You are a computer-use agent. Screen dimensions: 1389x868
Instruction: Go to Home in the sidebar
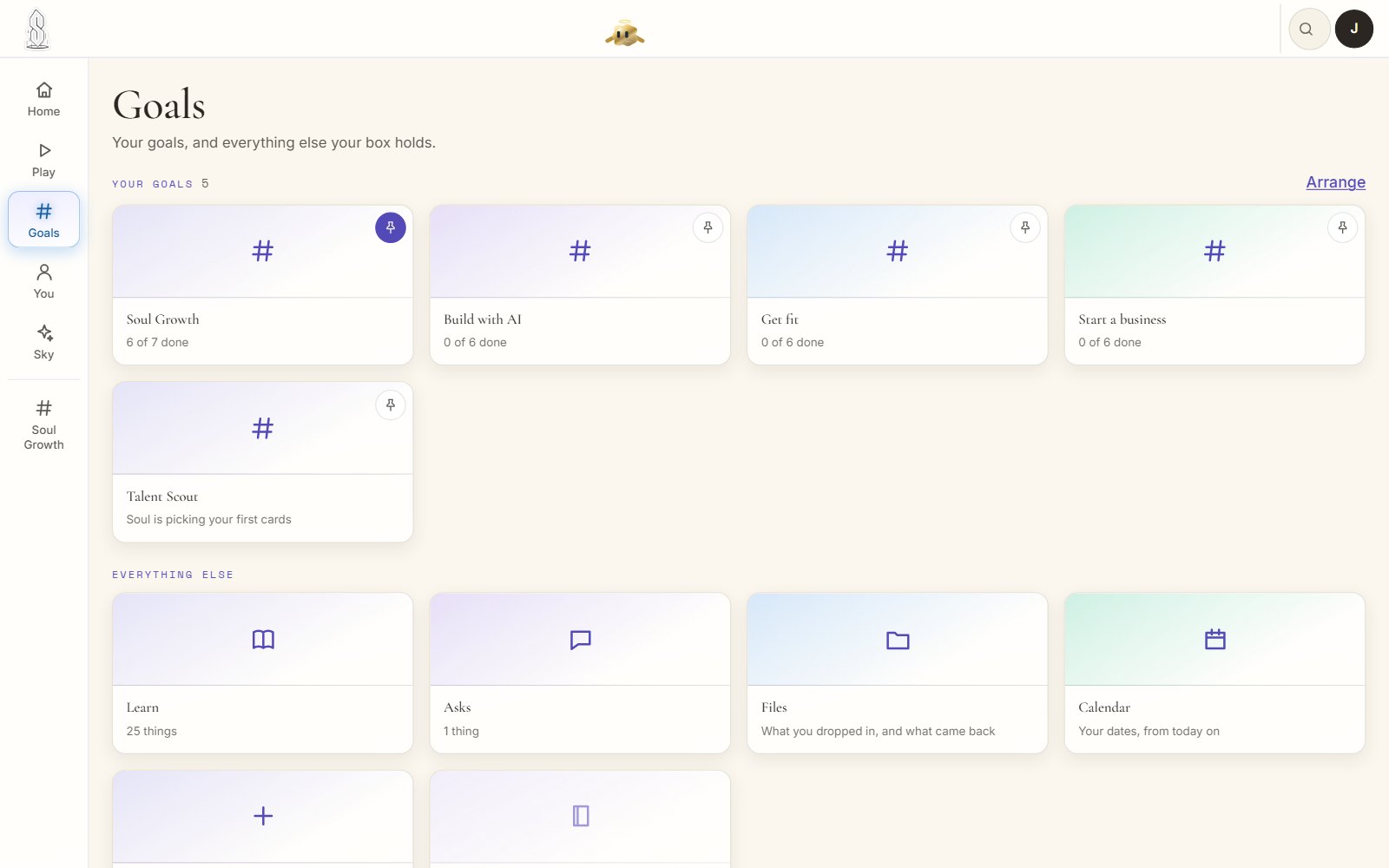(x=44, y=99)
